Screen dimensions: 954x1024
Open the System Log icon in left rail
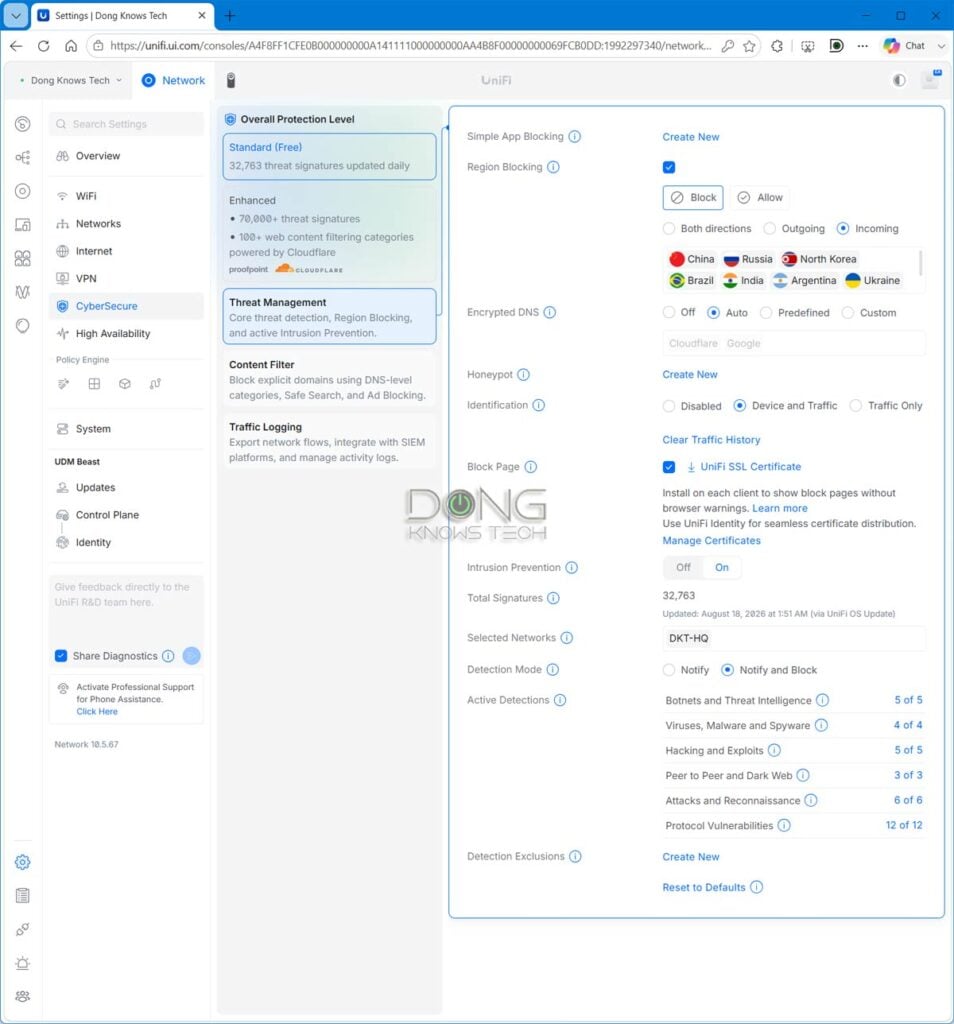[23, 895]
